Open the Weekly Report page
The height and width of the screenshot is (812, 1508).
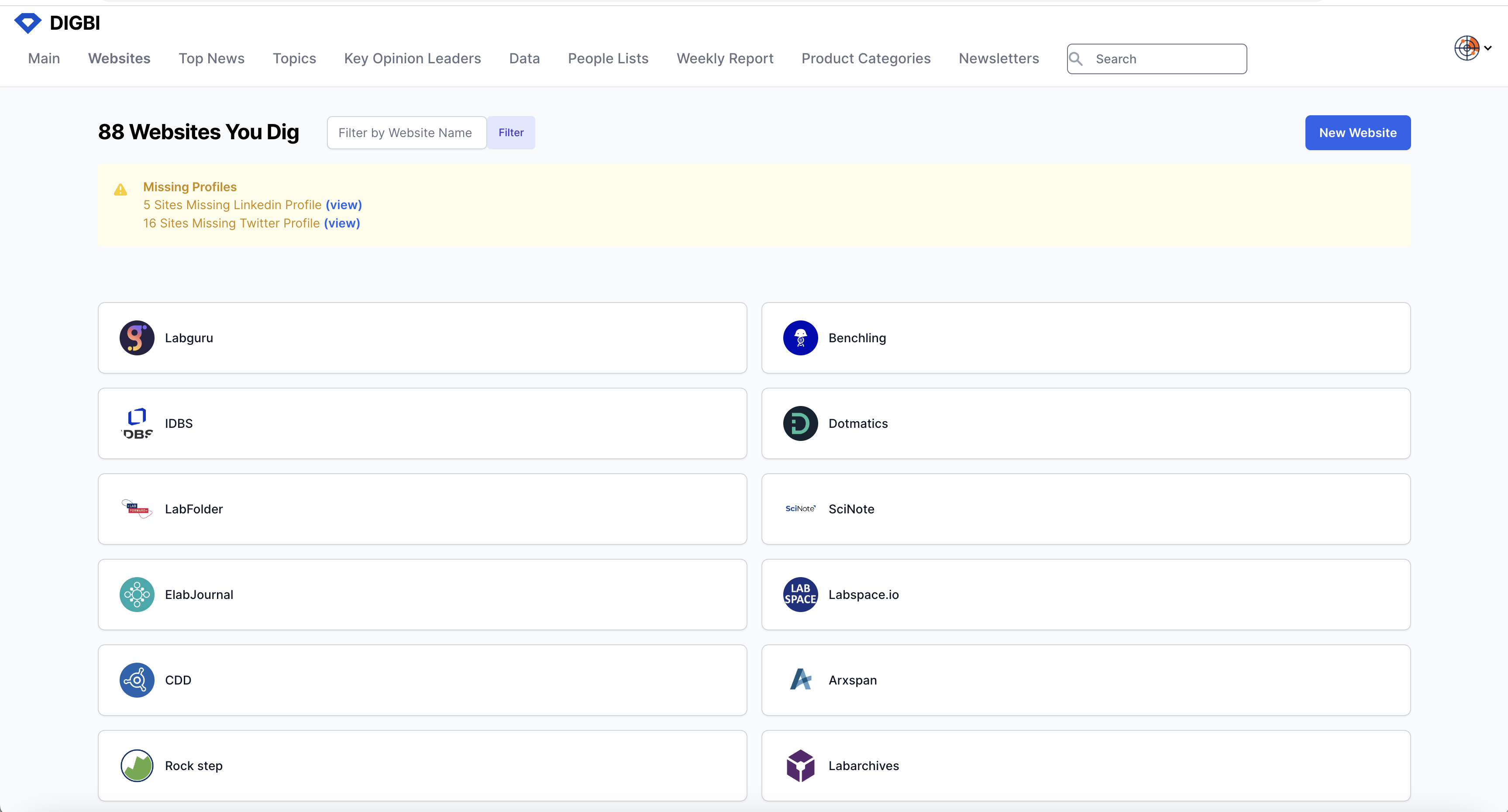point(725,58)
